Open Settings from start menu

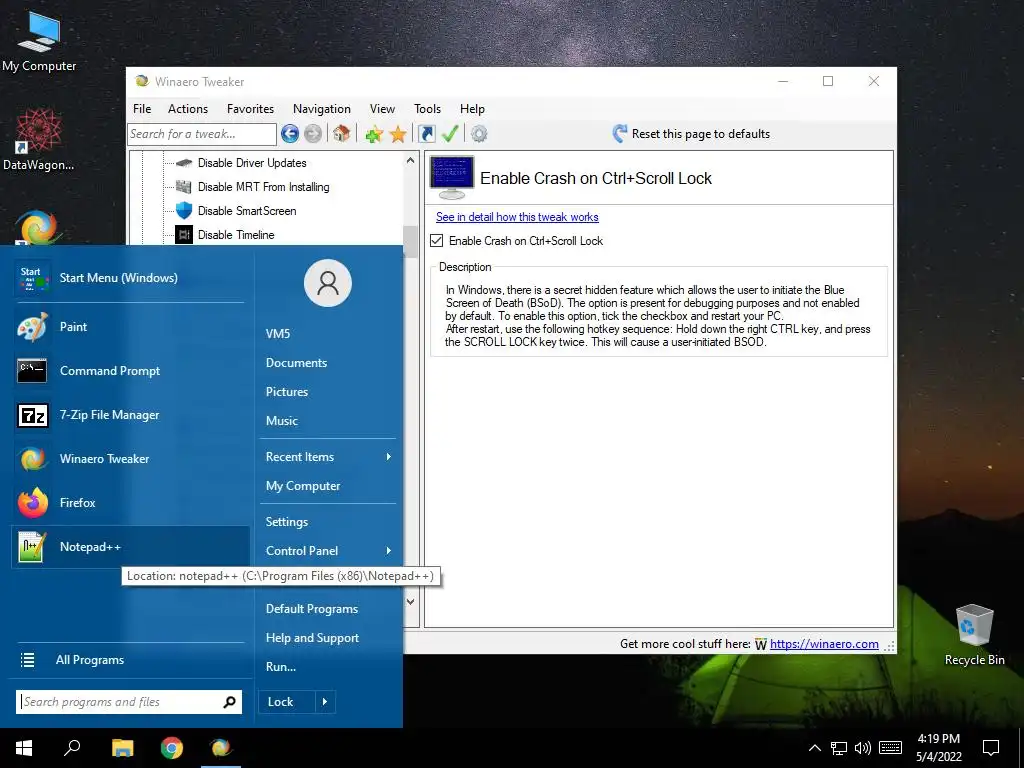pos(328,522)
